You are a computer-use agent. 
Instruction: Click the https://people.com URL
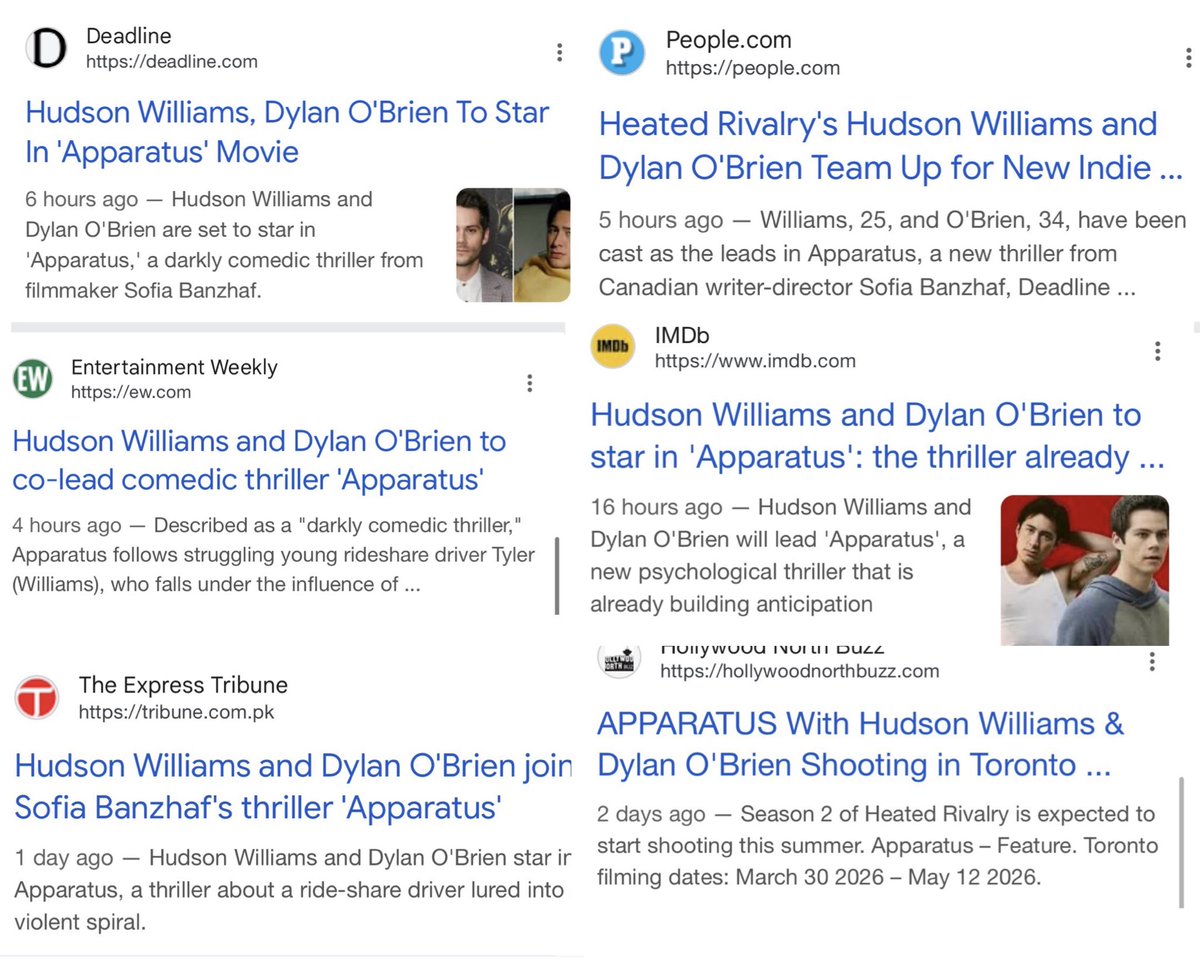click(x=752, y=68)
